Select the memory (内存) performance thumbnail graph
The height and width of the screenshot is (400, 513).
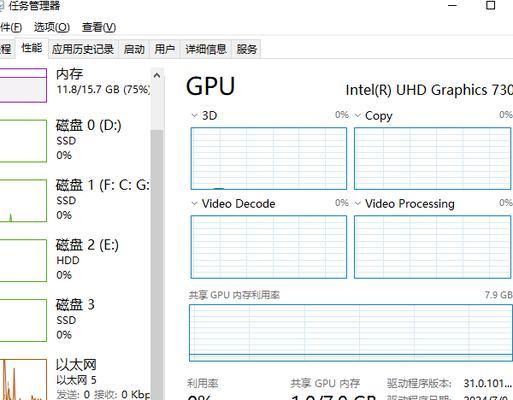point(23,85)
